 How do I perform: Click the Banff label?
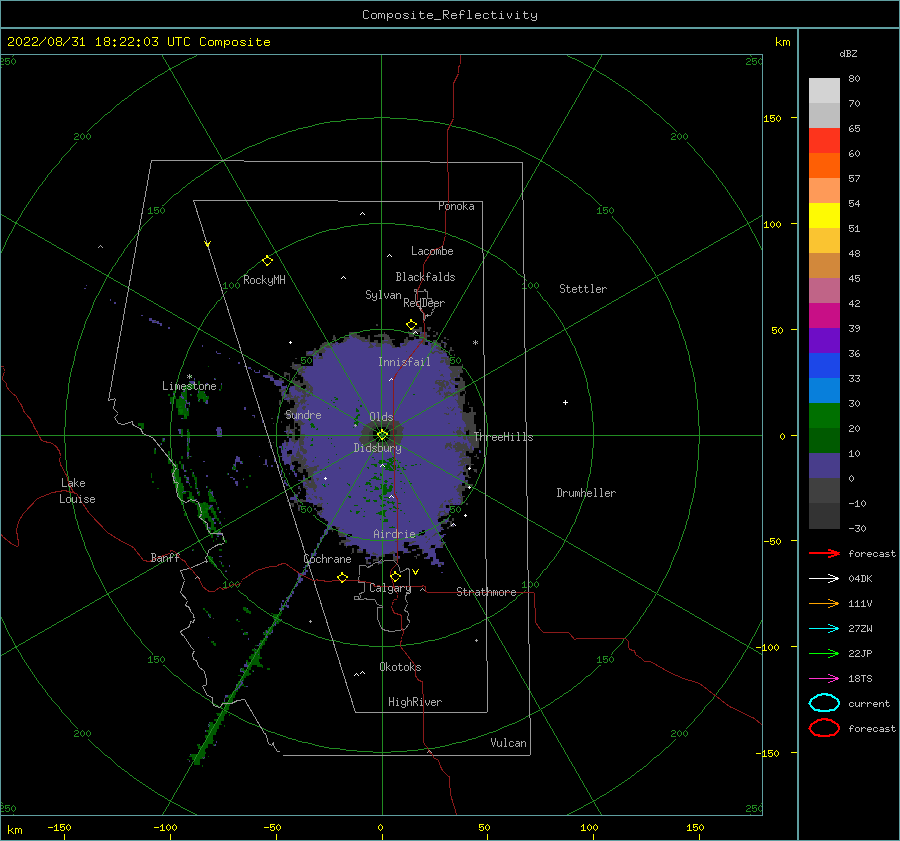pyautogui.click(x=165, y=557)
